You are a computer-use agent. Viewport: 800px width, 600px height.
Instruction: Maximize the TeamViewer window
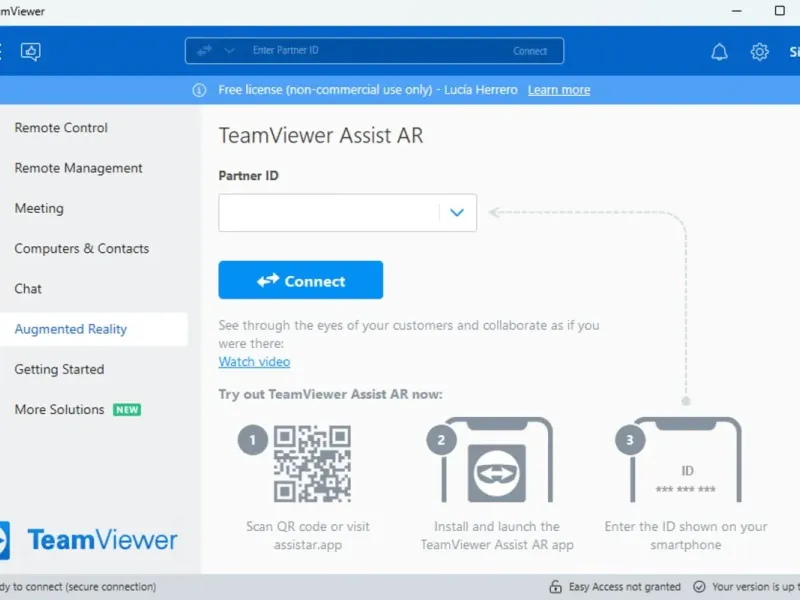(x=779, y=11)
